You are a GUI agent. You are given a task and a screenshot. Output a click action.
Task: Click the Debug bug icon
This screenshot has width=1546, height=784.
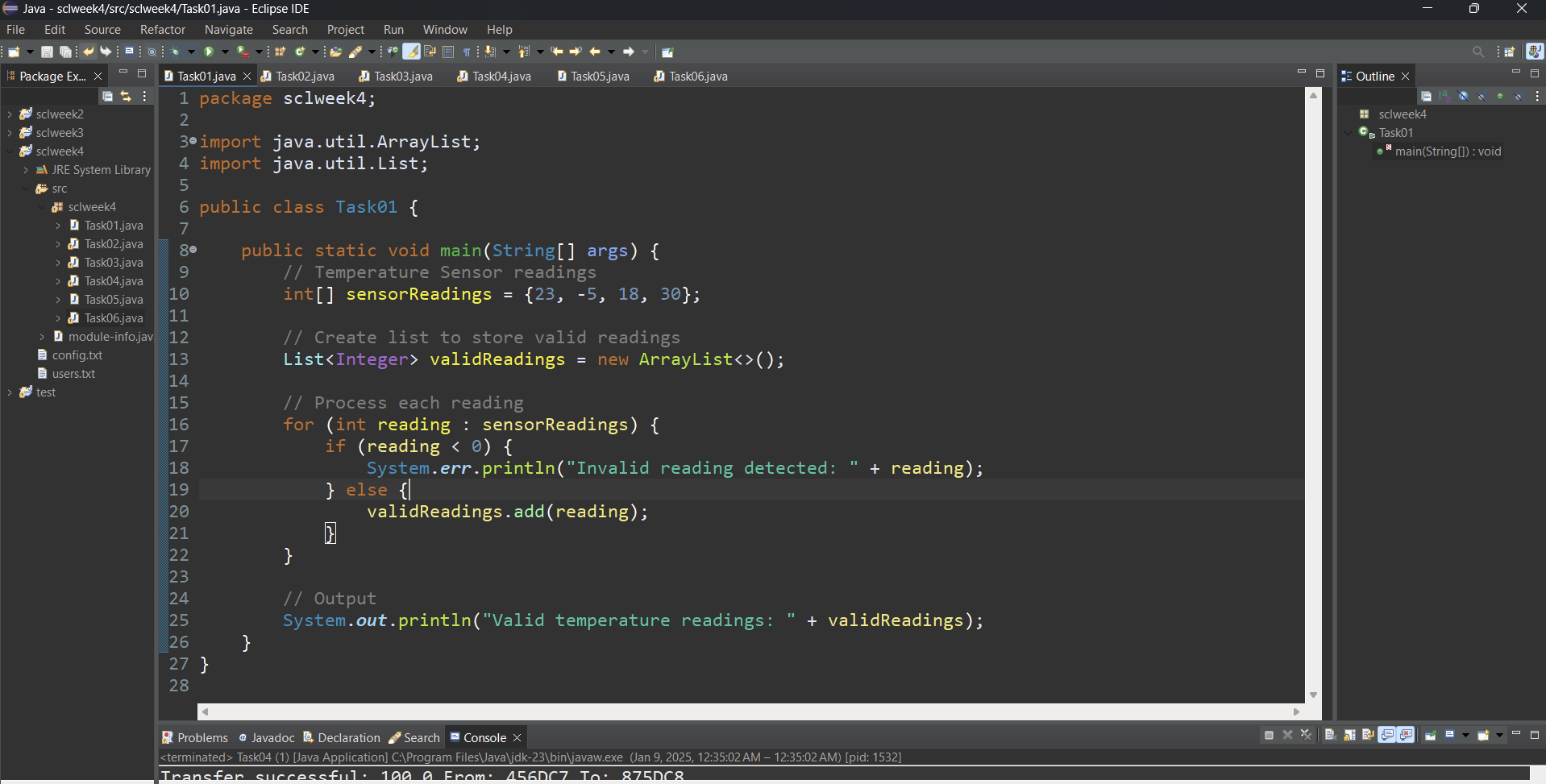(x=175, y=52)
